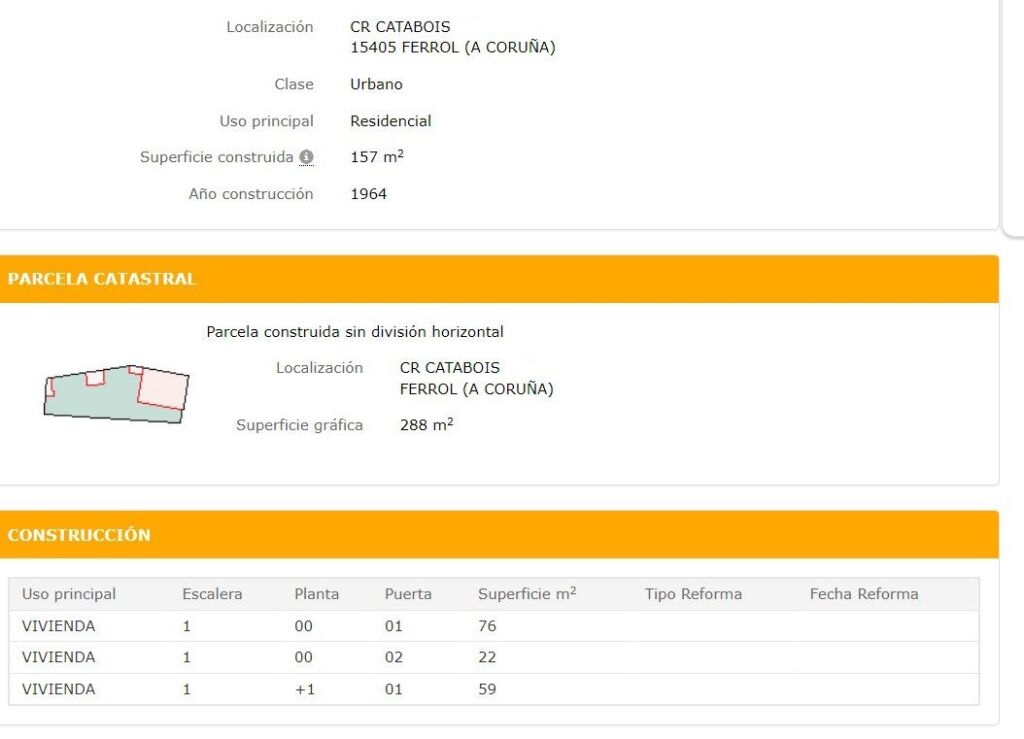The image size is (1024, 739).
Task: Click the 1964 año construcción value
Action: pos(366,193)
